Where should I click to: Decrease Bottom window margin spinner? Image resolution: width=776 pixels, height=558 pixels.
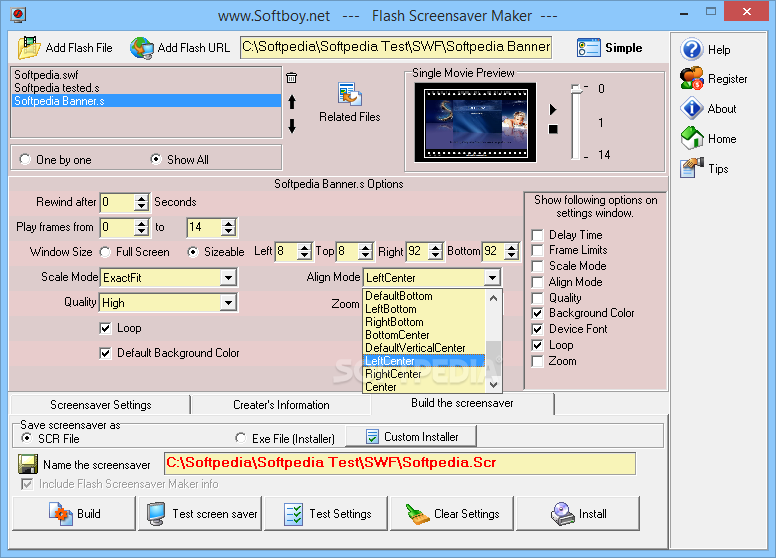[511, 256]
